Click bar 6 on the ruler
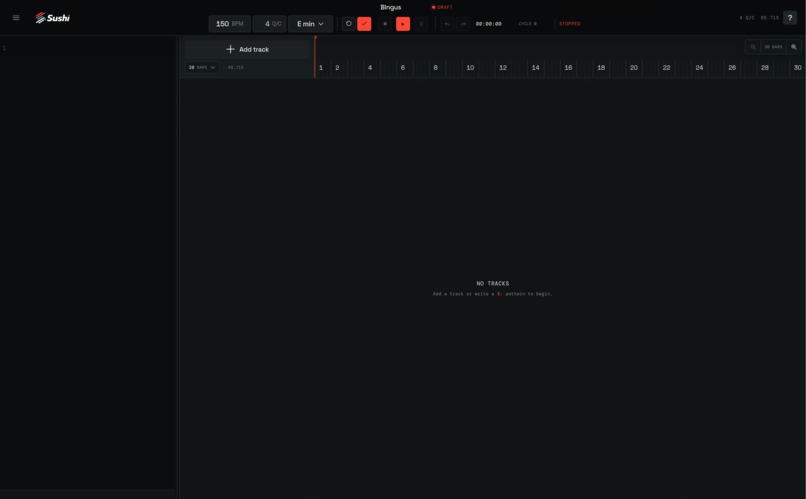Image resolution: width=806 pixels, height=499 pixels. [x=402, y=67]
